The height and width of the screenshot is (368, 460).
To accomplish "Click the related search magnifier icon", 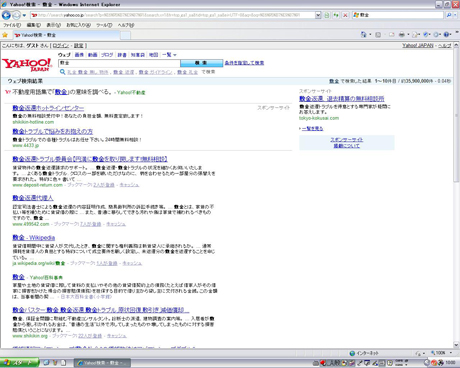I will 62,72.
